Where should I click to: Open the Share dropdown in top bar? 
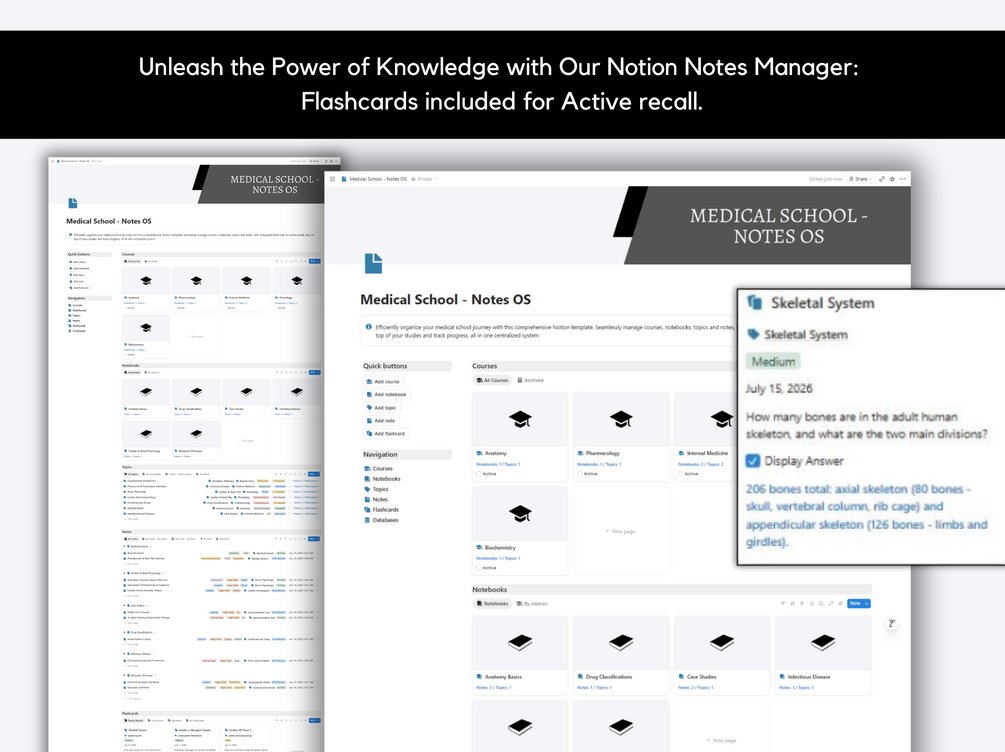pyautogui.click(x=860, y=179)
